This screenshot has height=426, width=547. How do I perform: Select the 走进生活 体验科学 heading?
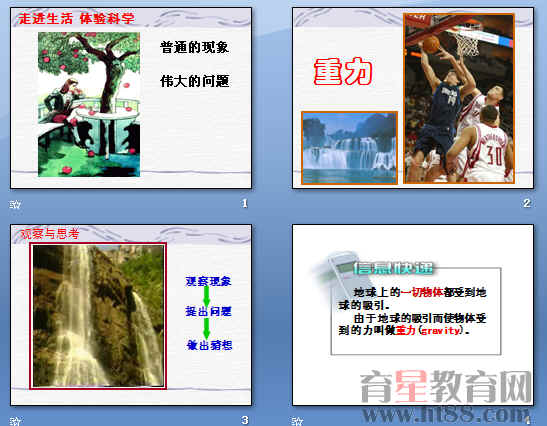click(76, 18)
